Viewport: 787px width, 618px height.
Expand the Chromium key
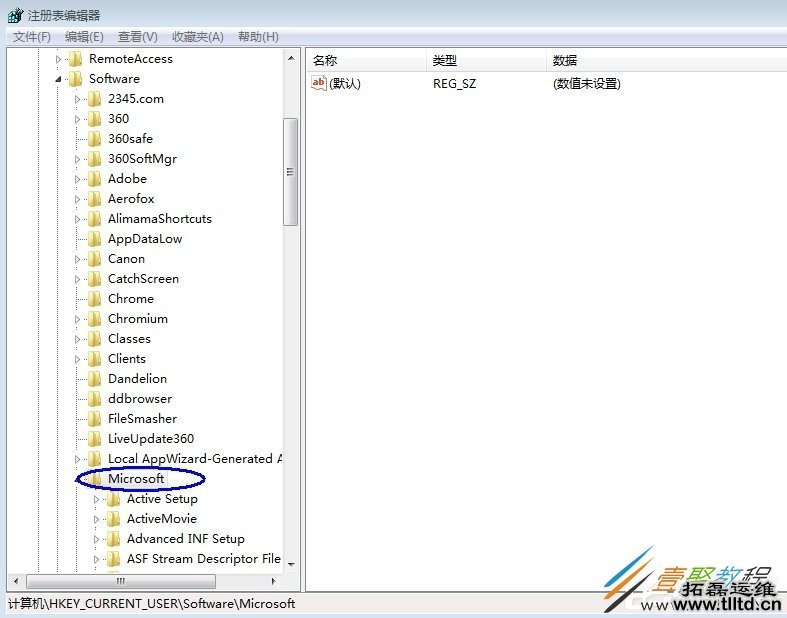pos(77,319)
